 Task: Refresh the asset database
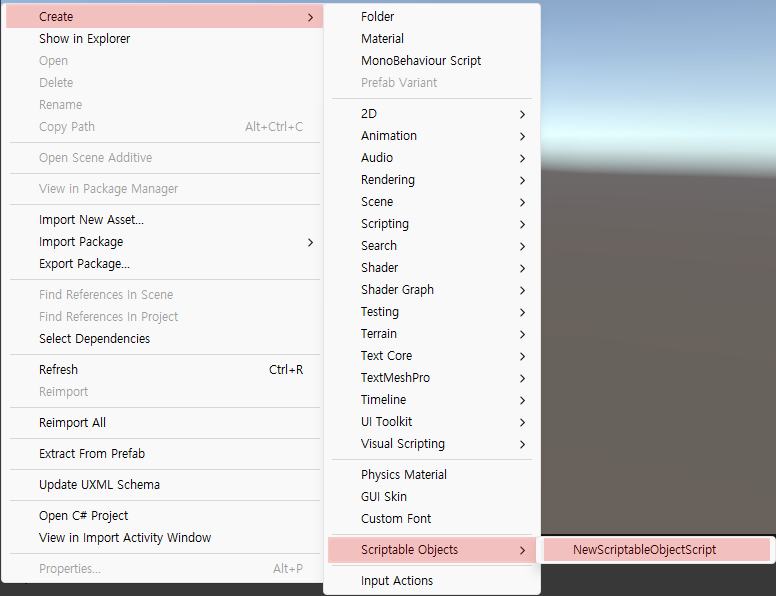point(164,370)
